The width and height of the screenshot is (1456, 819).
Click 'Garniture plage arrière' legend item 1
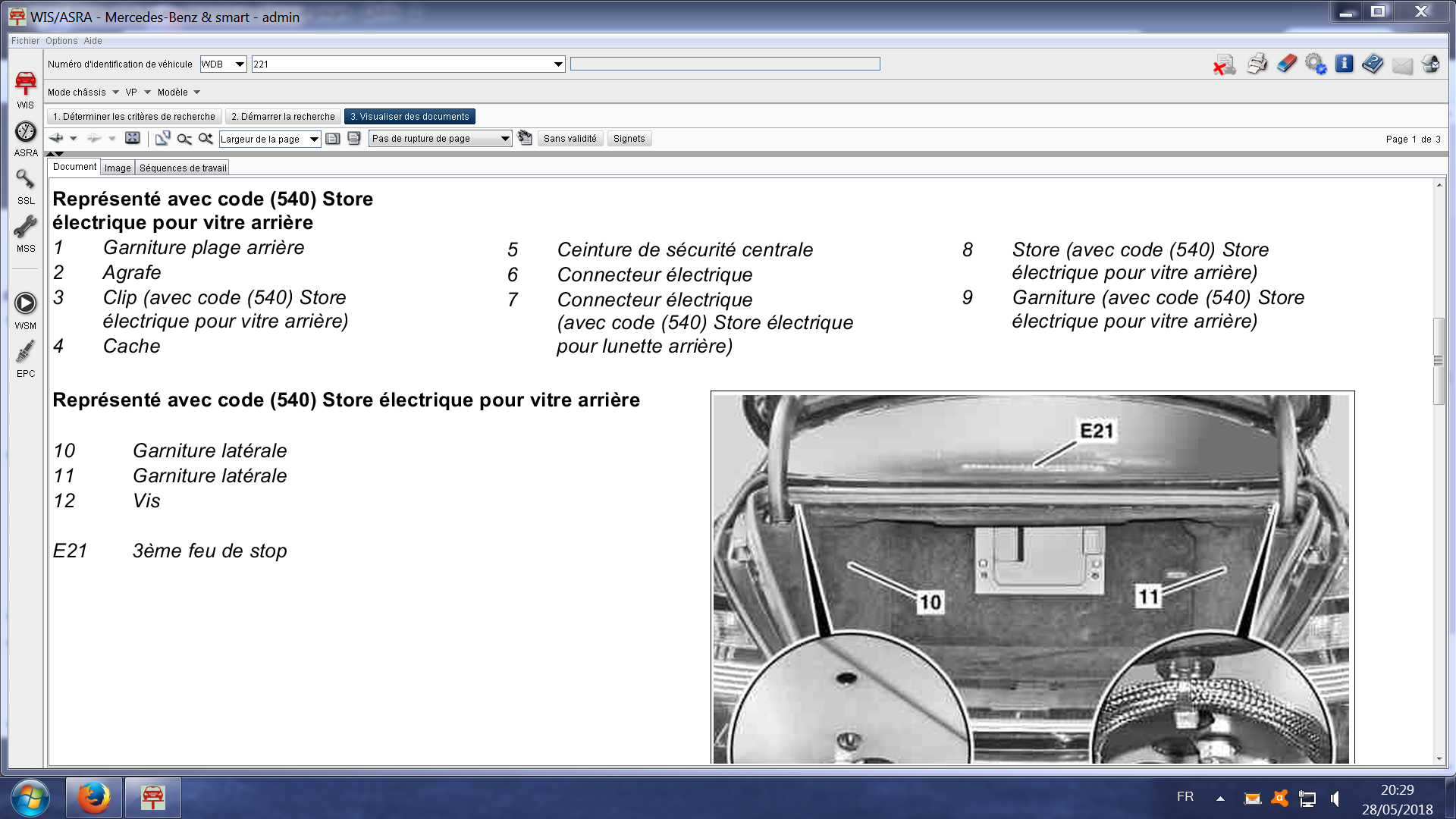coord(204,248)
